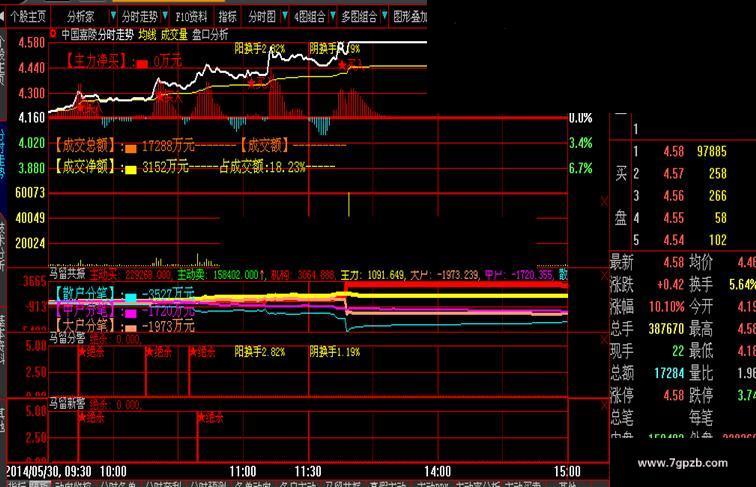The height and width of the screenshot is (487, 756).
Task: Click the 总额 value 17284
Action: coord(669,373)
